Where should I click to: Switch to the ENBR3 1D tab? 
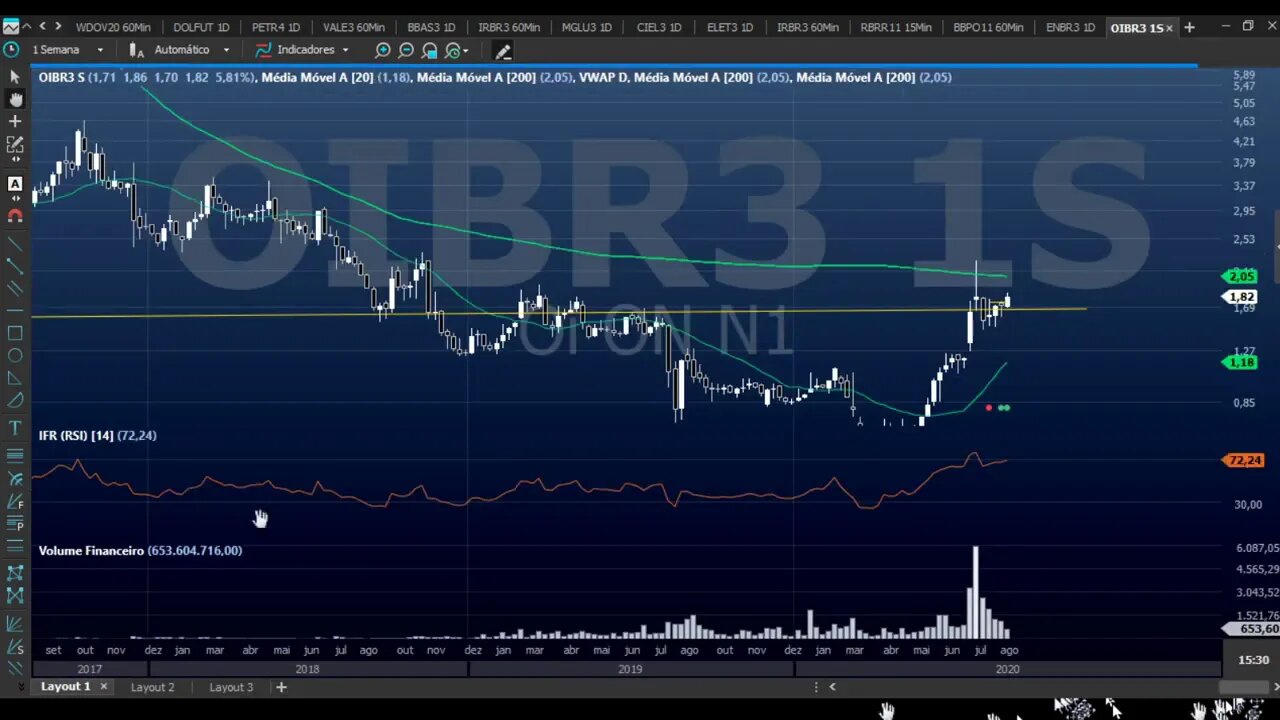(1070, 27)
